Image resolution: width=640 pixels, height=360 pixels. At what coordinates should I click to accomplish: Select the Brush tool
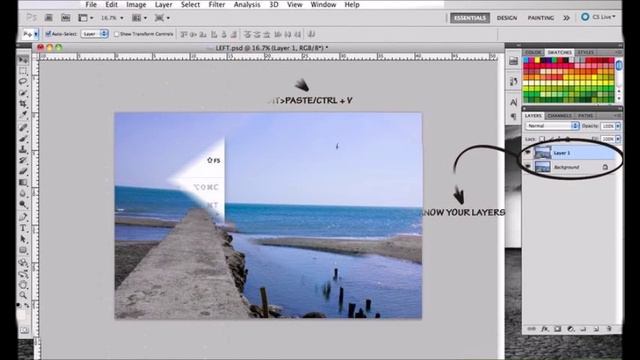pos(23,138)
